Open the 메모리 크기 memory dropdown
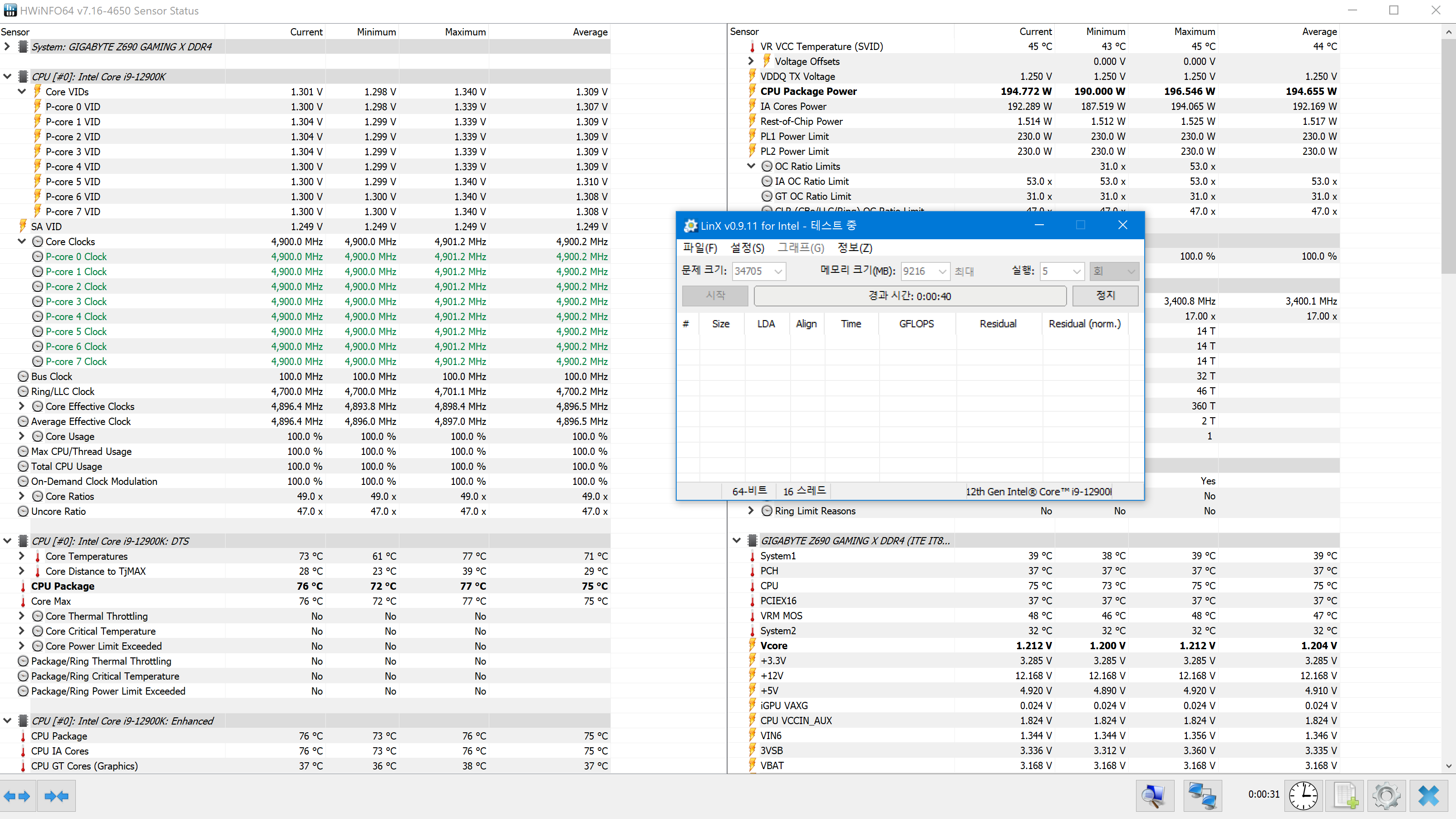 click(942, 271)
